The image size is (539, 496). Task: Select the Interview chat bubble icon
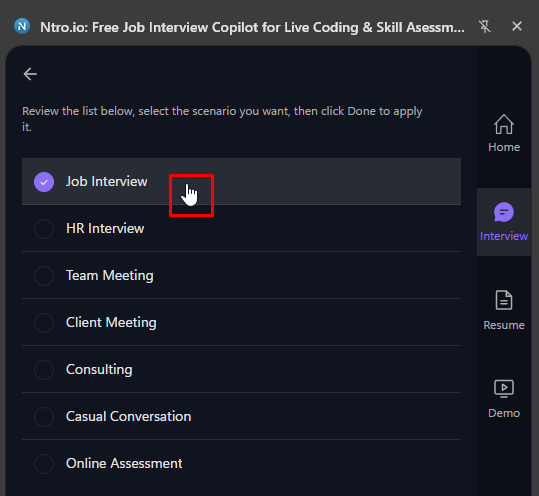point(504,212)
